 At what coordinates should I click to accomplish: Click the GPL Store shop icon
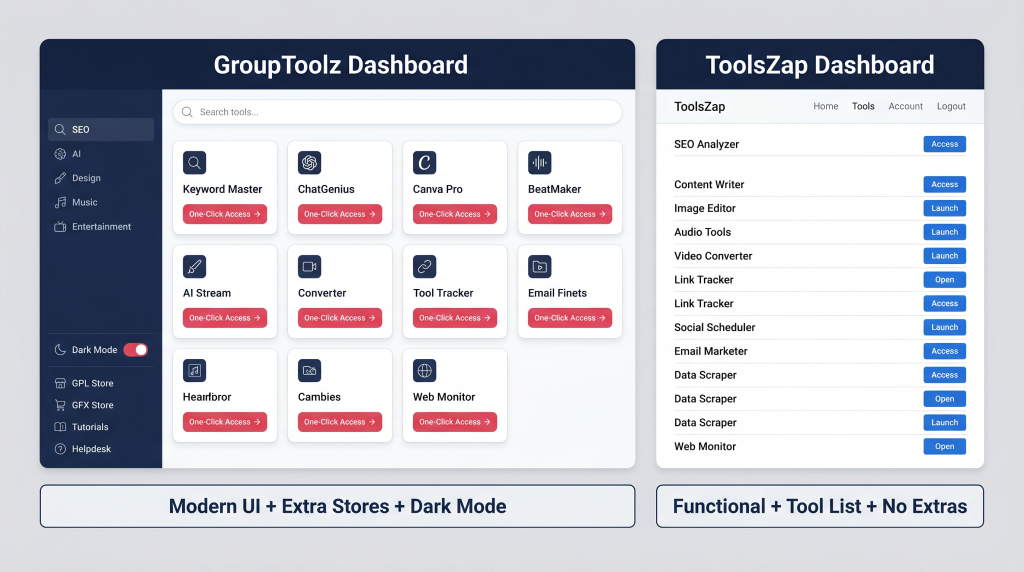pyautogui.click(x=60, y=383)
